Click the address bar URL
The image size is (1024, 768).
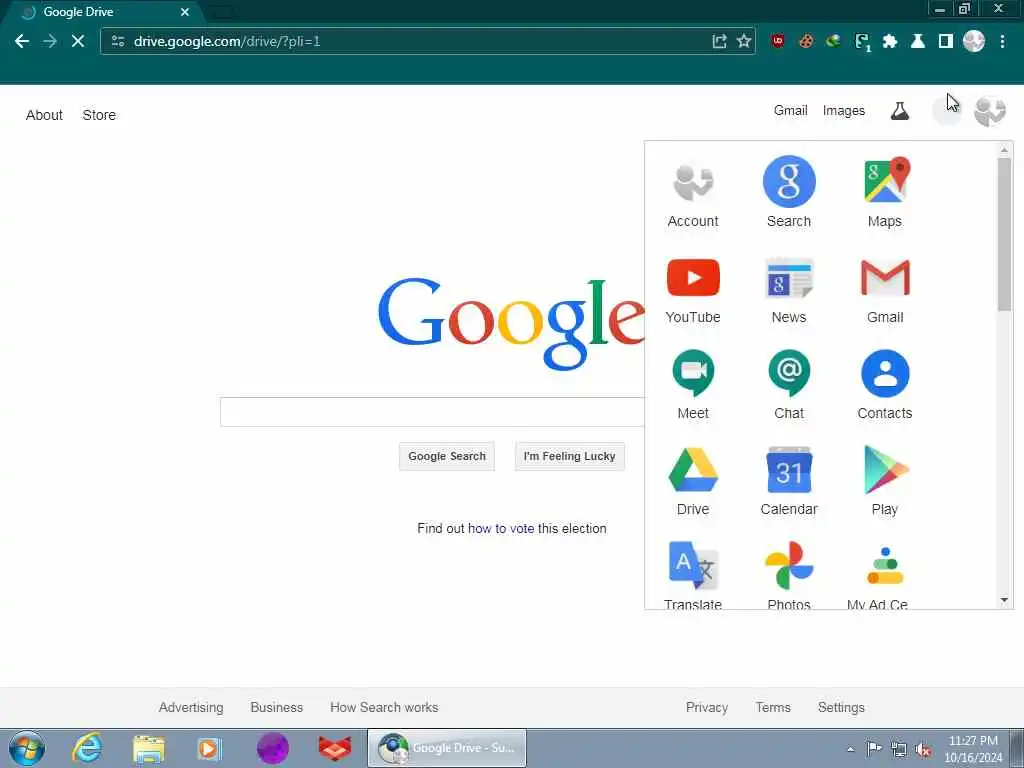click(227, 41)
